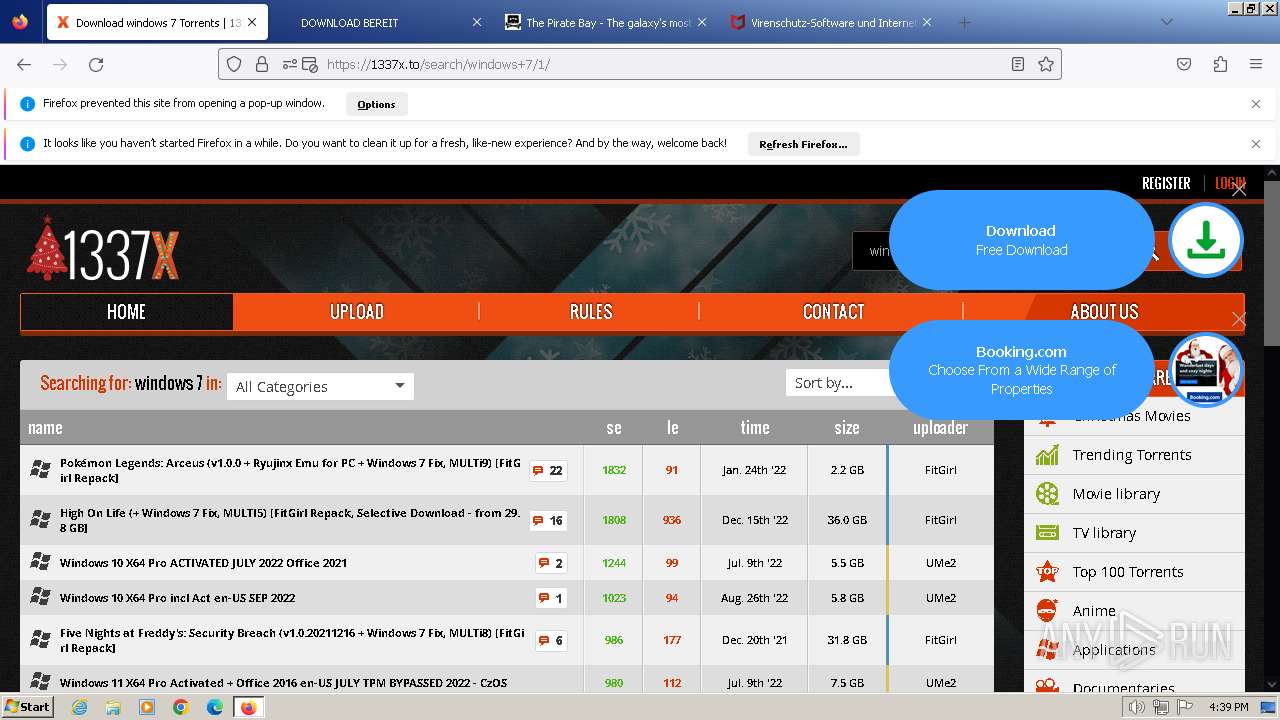Click the 1337X site logo
This screenshot has width=1280, height=720.
click(x=103, y=248)
